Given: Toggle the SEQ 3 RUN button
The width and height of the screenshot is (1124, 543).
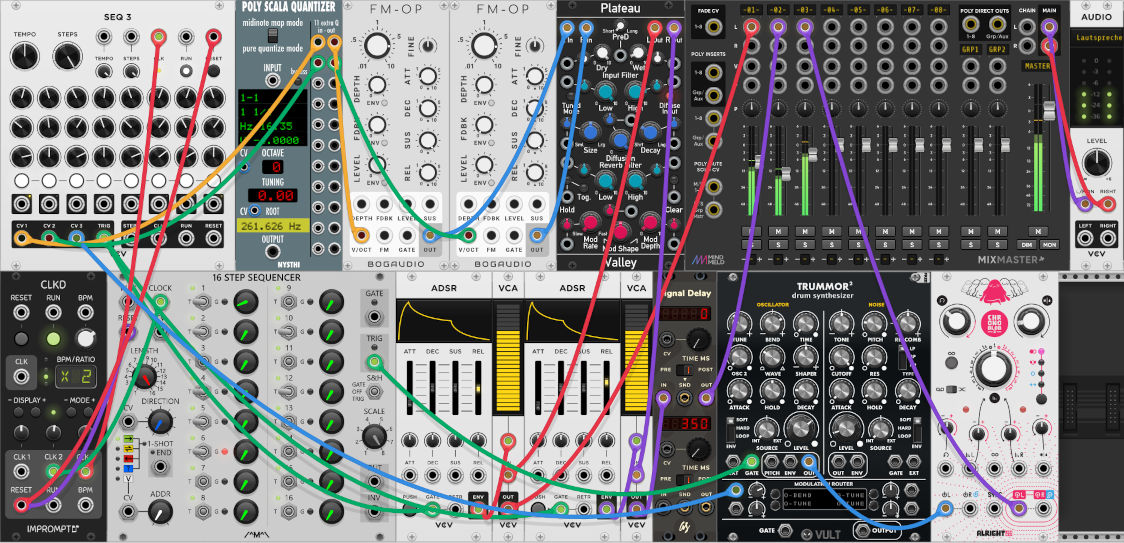Looking at the screenshot, I should (186, 70).
